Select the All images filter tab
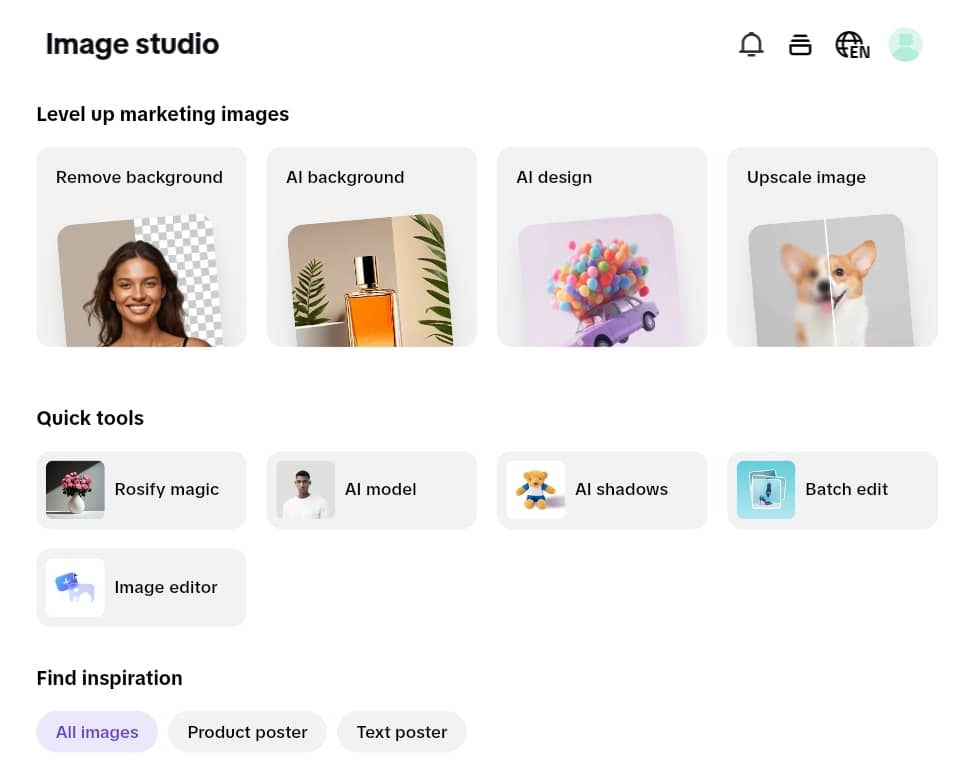 click(x=97, y=731)
